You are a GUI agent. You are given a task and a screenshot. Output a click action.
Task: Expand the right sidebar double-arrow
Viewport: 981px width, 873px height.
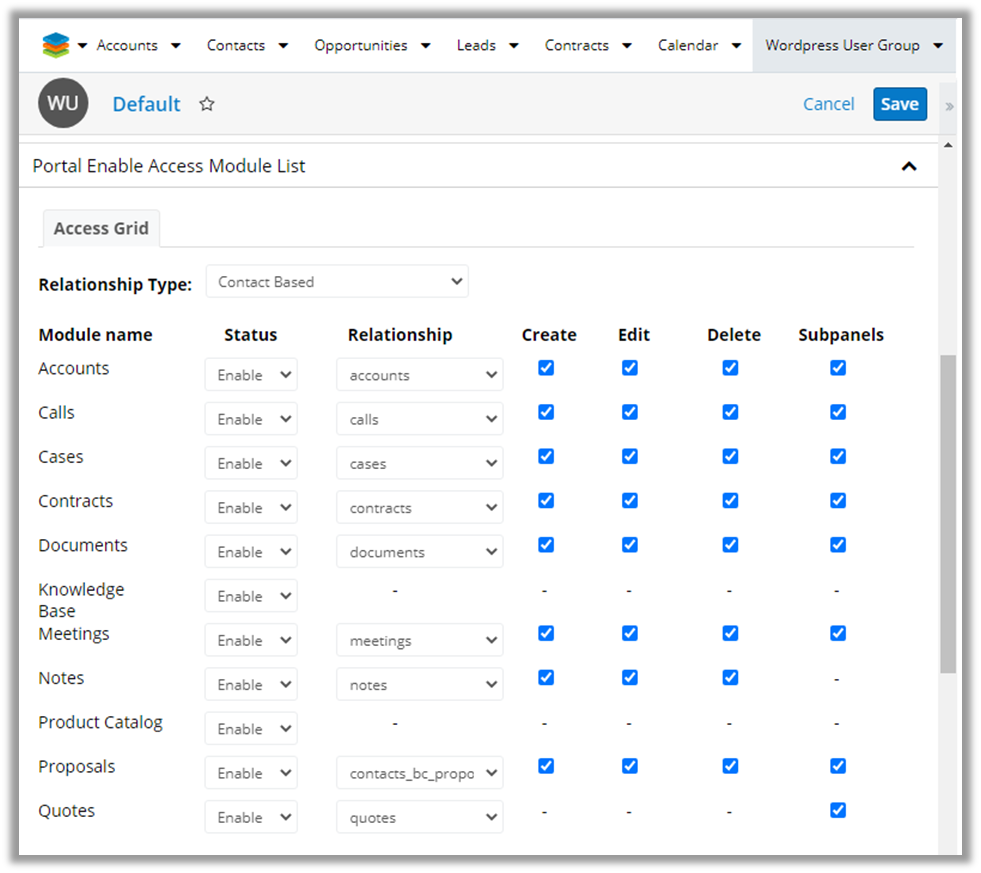(949, 106)
